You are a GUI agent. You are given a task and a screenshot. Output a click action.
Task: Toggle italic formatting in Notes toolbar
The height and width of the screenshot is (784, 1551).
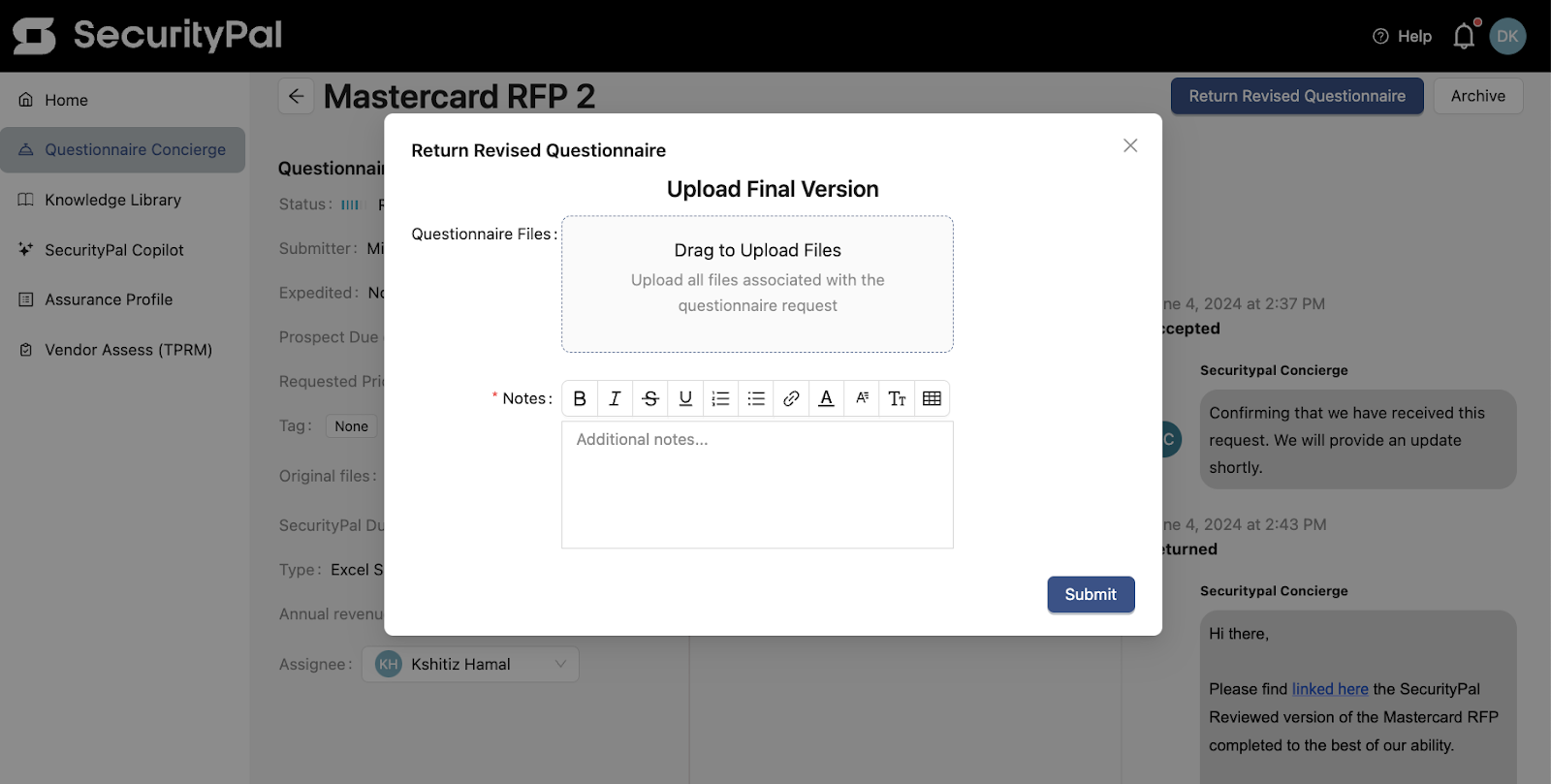[x=615, y=398]
